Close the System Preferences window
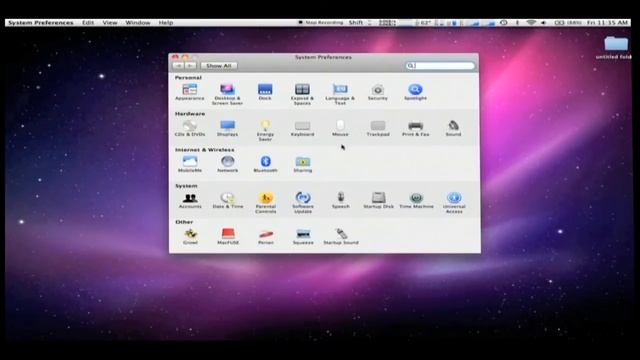This screenshot has width=640, height=360. pyautogui.click(x=175, y=57)
